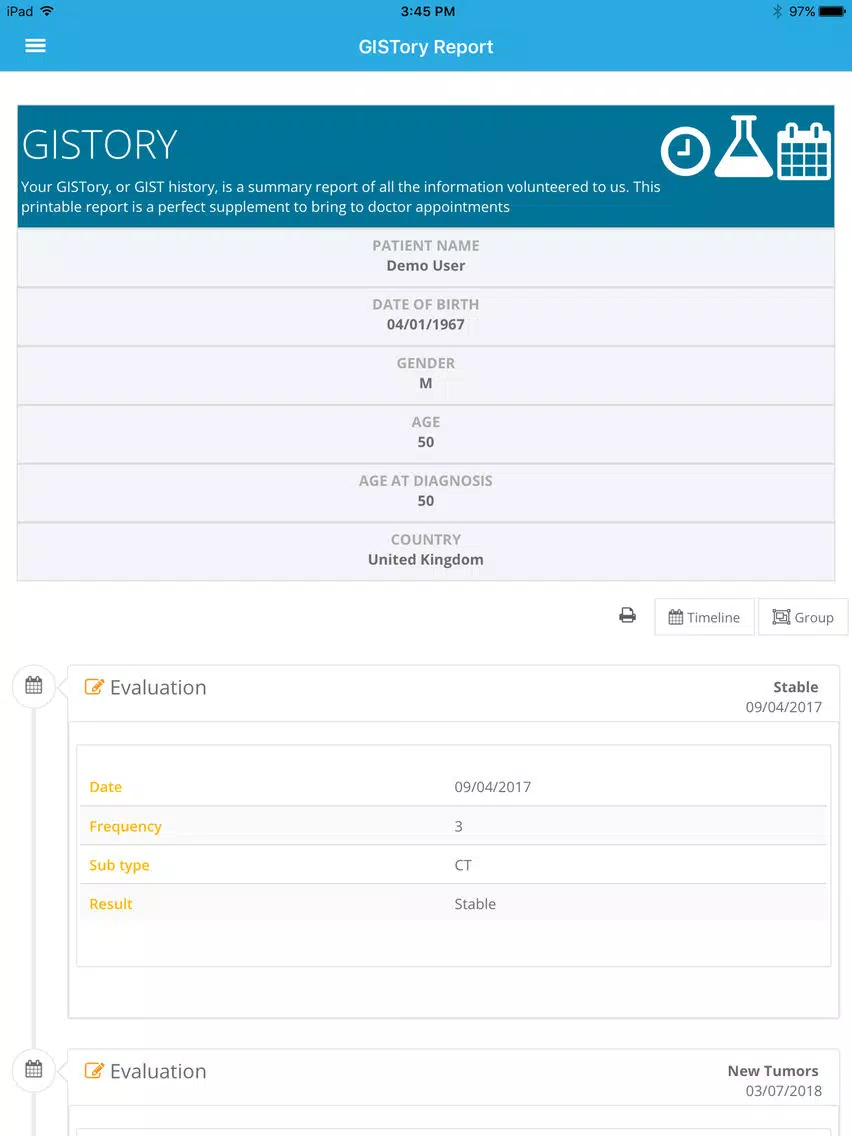This screenshot has width=852, height=1136.
Task: Select patient name 'Demo User'
Action: pyautogui.click(x=426, y=266)
